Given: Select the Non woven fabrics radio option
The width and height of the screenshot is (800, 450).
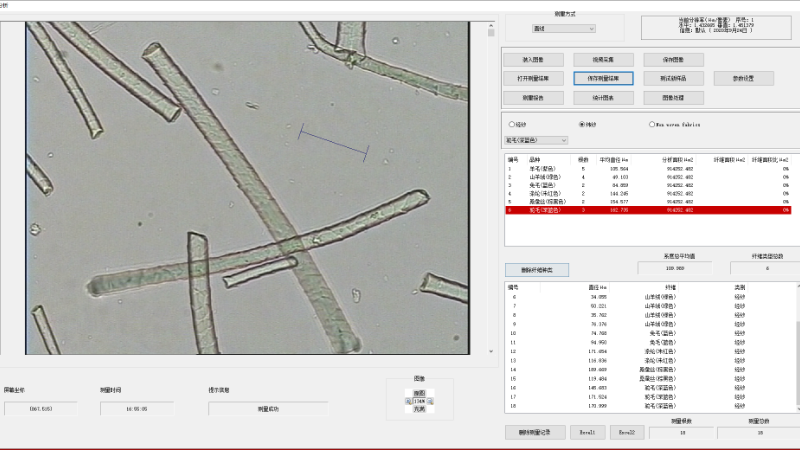Looking at the screenshot, I should pyautogui.click(x=652, y=124).
